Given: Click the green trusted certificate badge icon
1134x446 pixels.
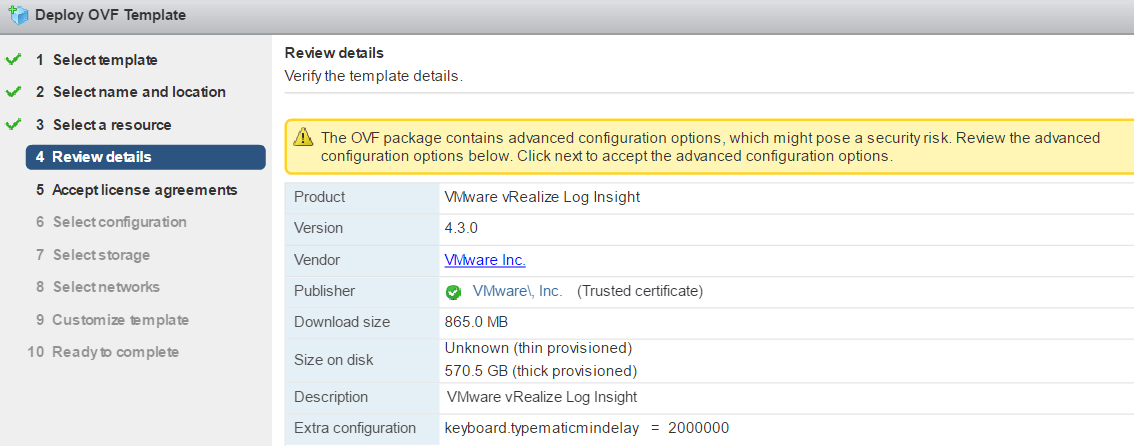Looking at the screenshot, I should point(453,292).
